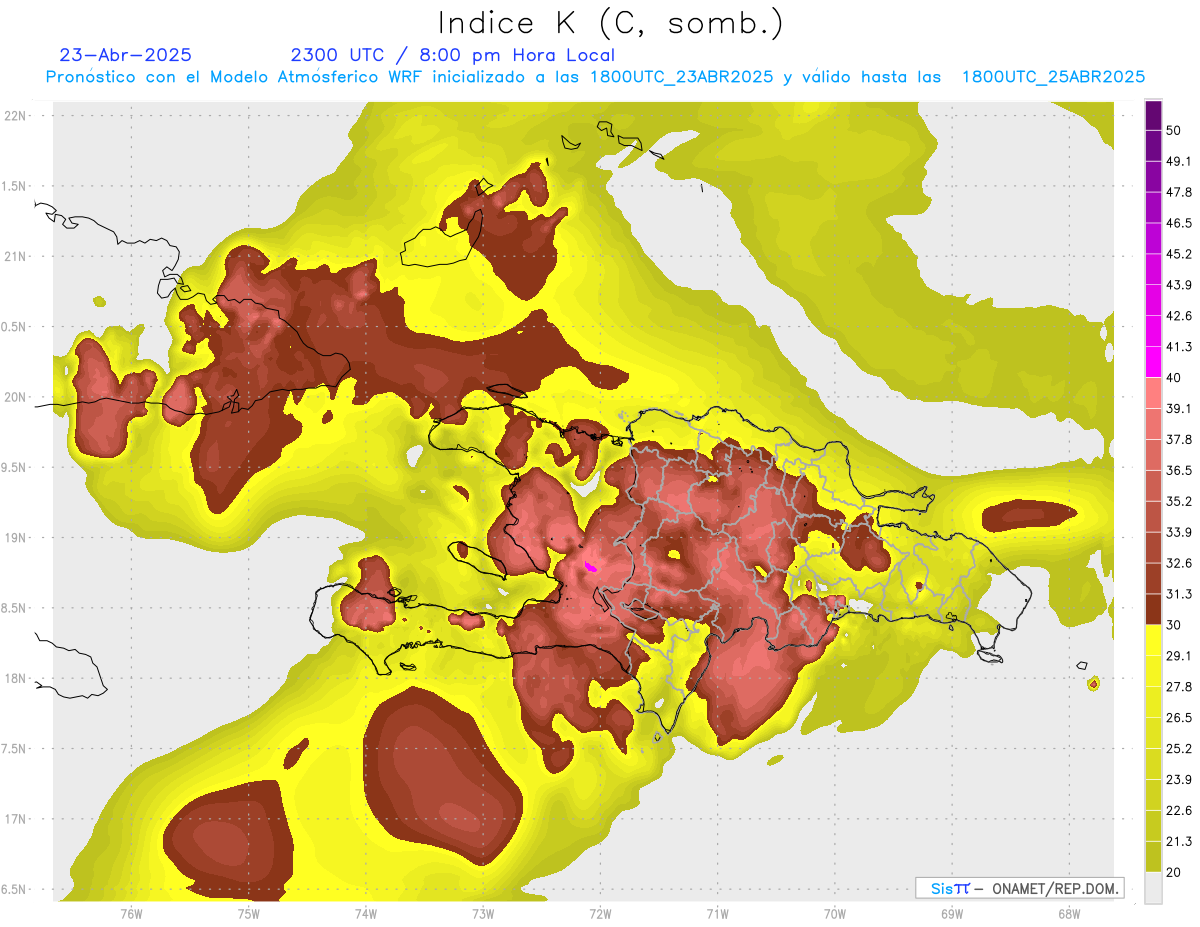Click the "18N" latitude label
The image size is (1200, 927).
point(16,678)
